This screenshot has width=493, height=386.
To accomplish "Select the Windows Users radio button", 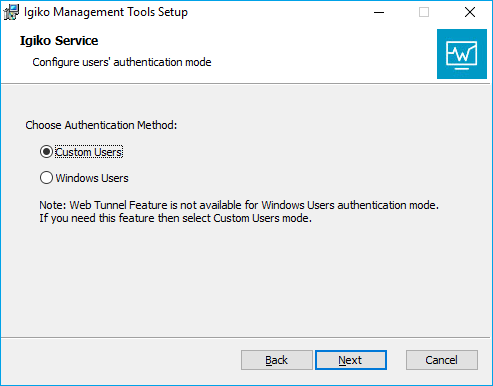I will [x=46, y=178].
